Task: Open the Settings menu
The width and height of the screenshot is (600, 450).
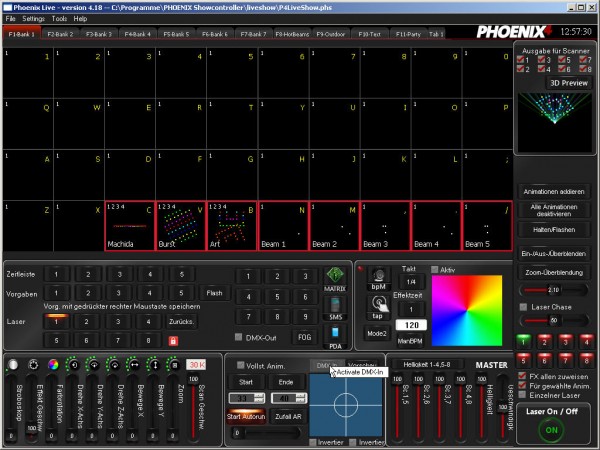Action: click(x=34, y=18)
